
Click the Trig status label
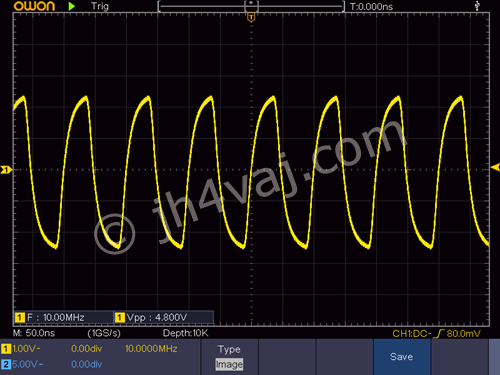[100, 6]
